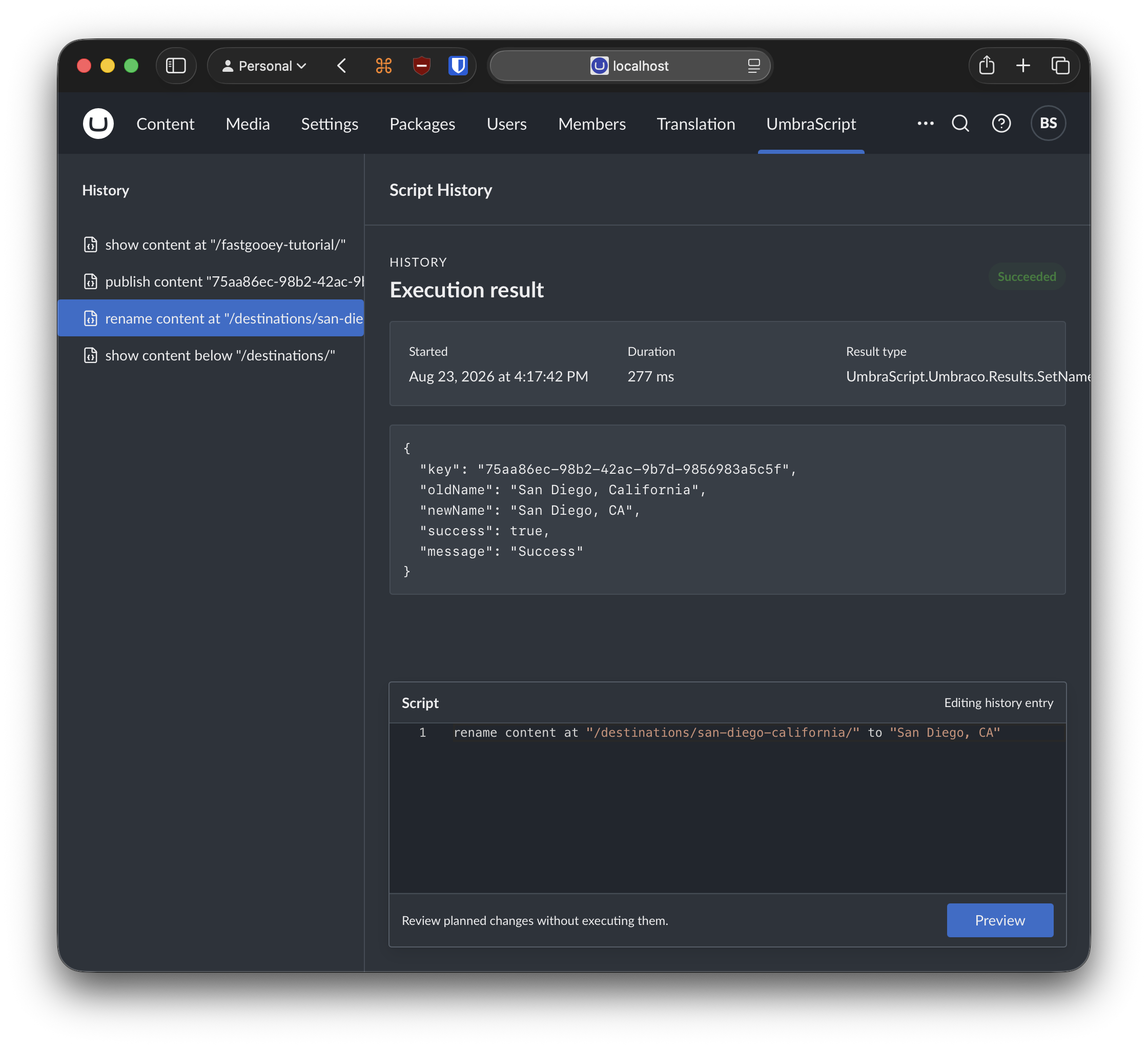Click the orange command-key extension icon
Screen dimensions: 1148x1048
point(384,66)
